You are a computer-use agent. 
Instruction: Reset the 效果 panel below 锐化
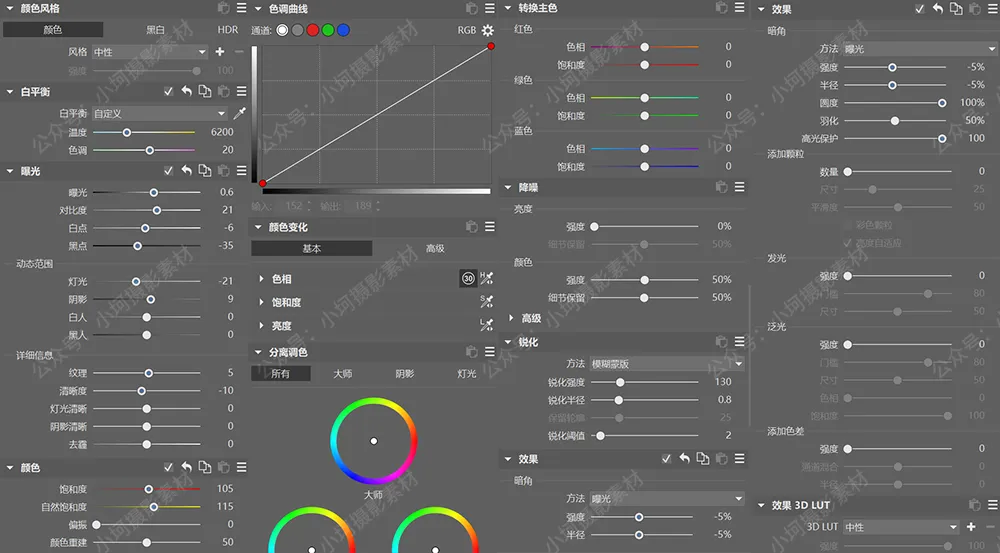pos(684,459)
